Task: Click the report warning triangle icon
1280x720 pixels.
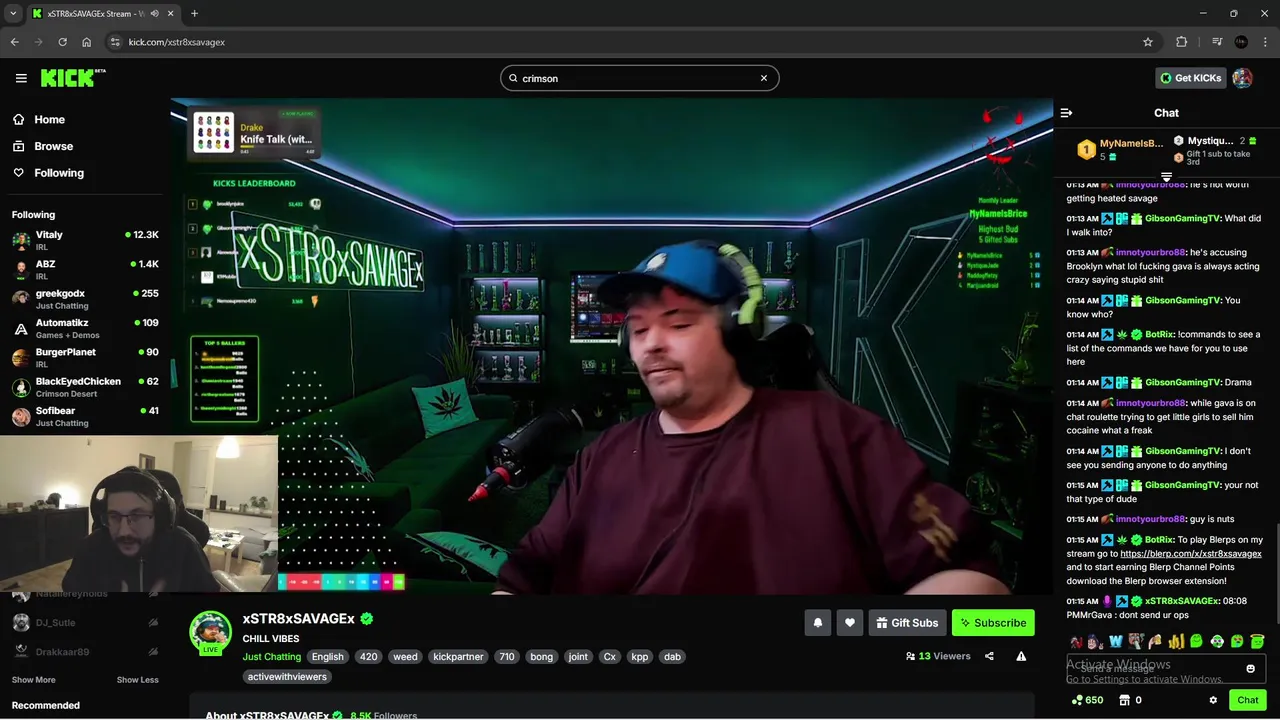Action: pyautogui.click(x=1021, y=657)
